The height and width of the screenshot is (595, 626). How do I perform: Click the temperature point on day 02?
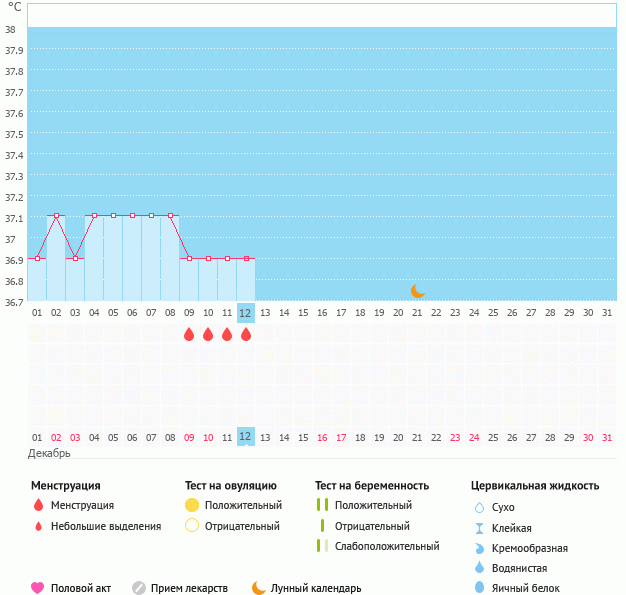coord(56,215)
